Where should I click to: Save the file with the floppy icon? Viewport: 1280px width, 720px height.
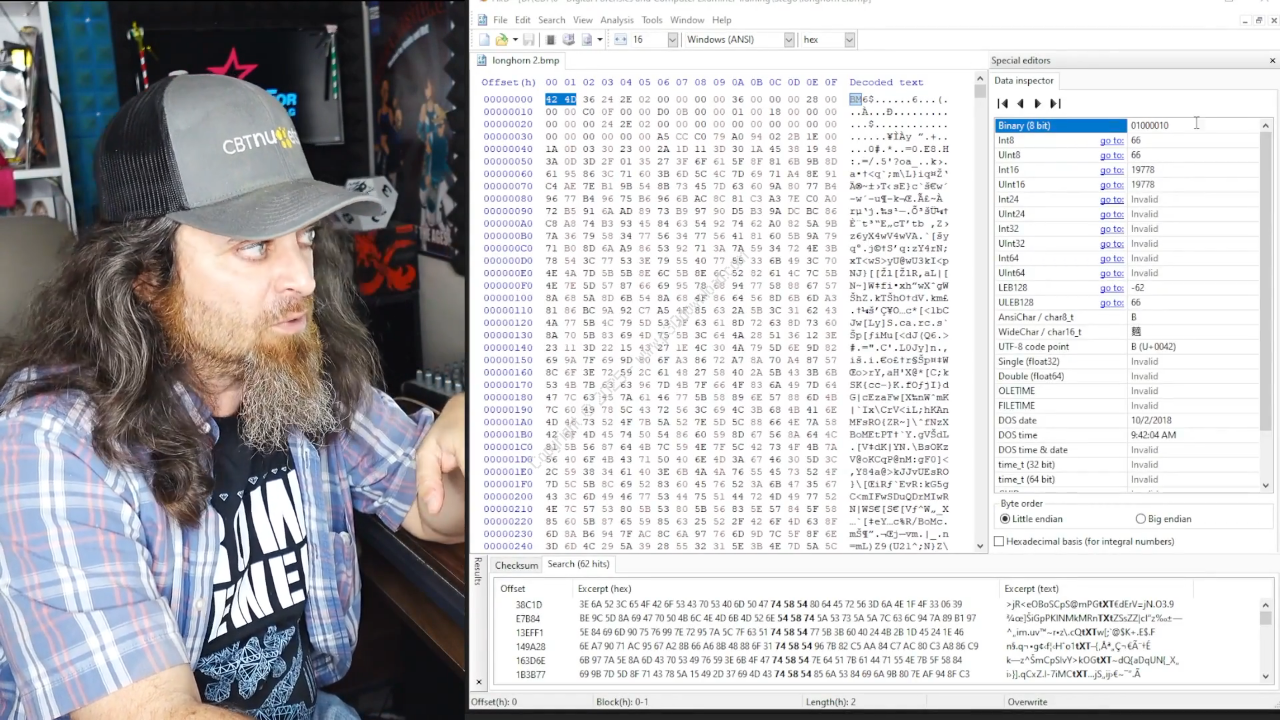528,40
